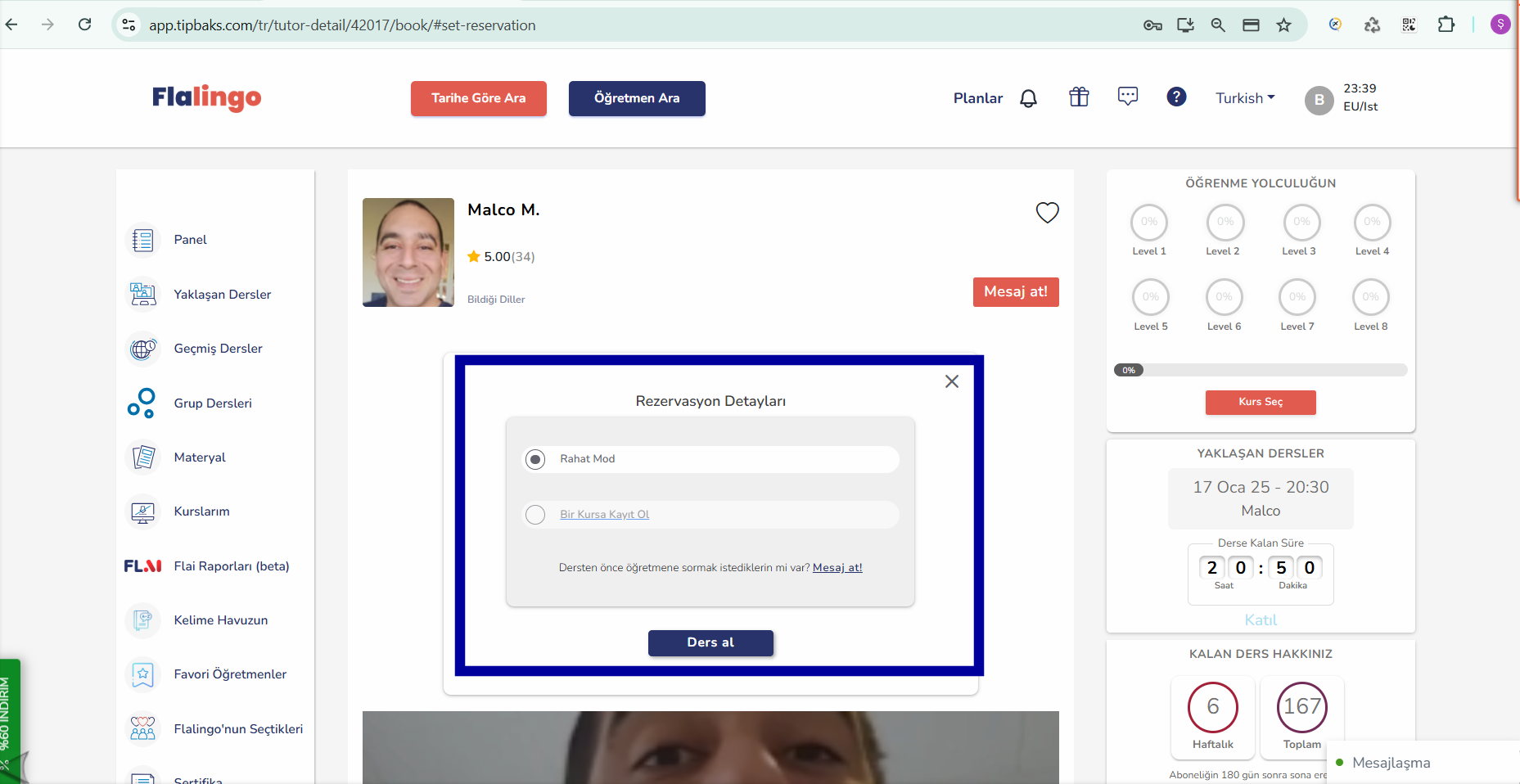Open Materyal from sidebar
Screen dimensions: 1520x784
tap(200, 457)
